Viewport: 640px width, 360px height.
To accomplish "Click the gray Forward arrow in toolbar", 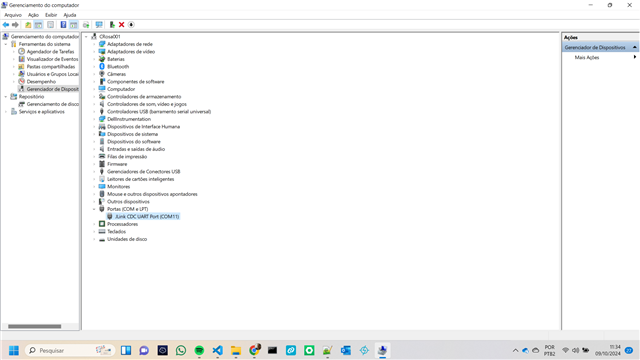I will pyautogui.click(x=15, y=25).
